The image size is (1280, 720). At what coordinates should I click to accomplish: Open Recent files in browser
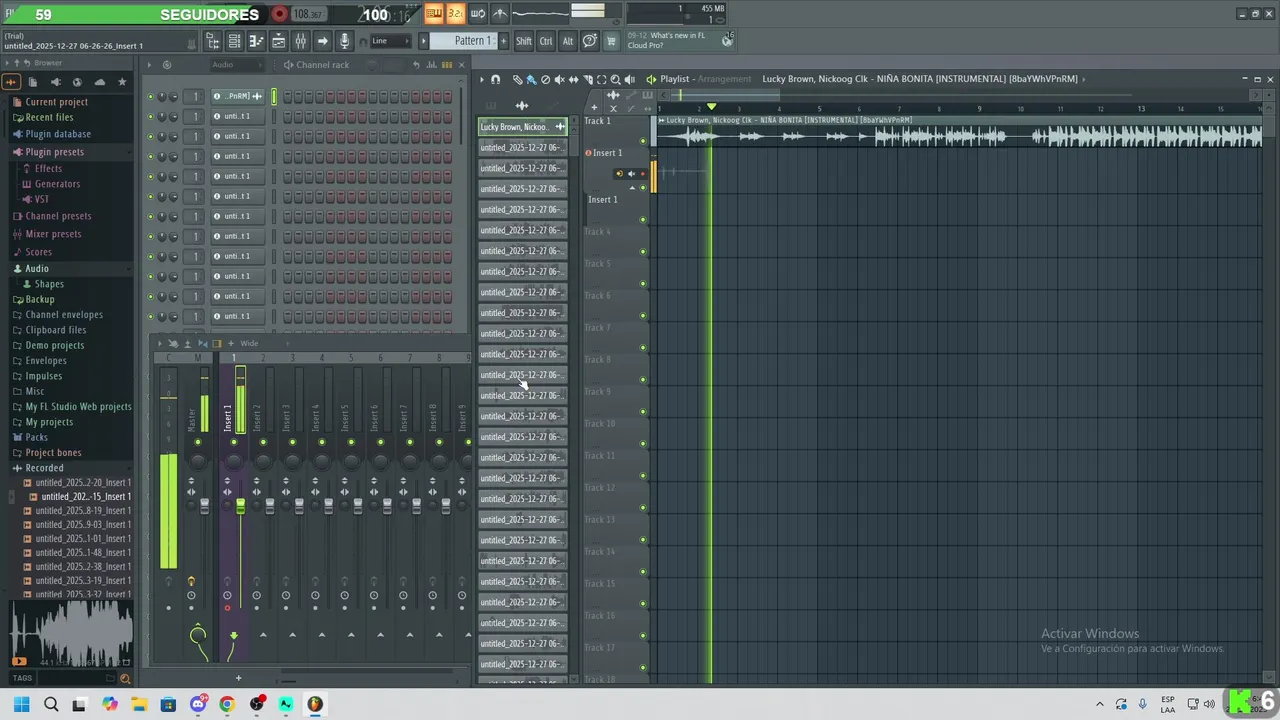pos(49,118)
